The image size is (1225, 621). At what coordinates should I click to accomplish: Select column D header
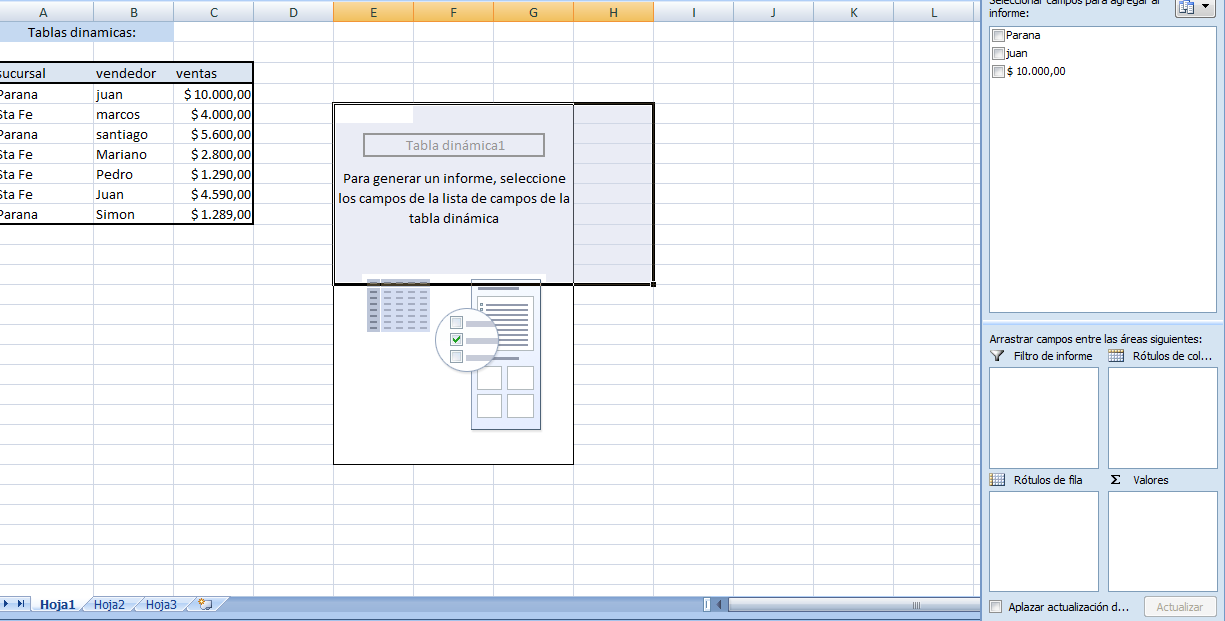tap(293, 12)
